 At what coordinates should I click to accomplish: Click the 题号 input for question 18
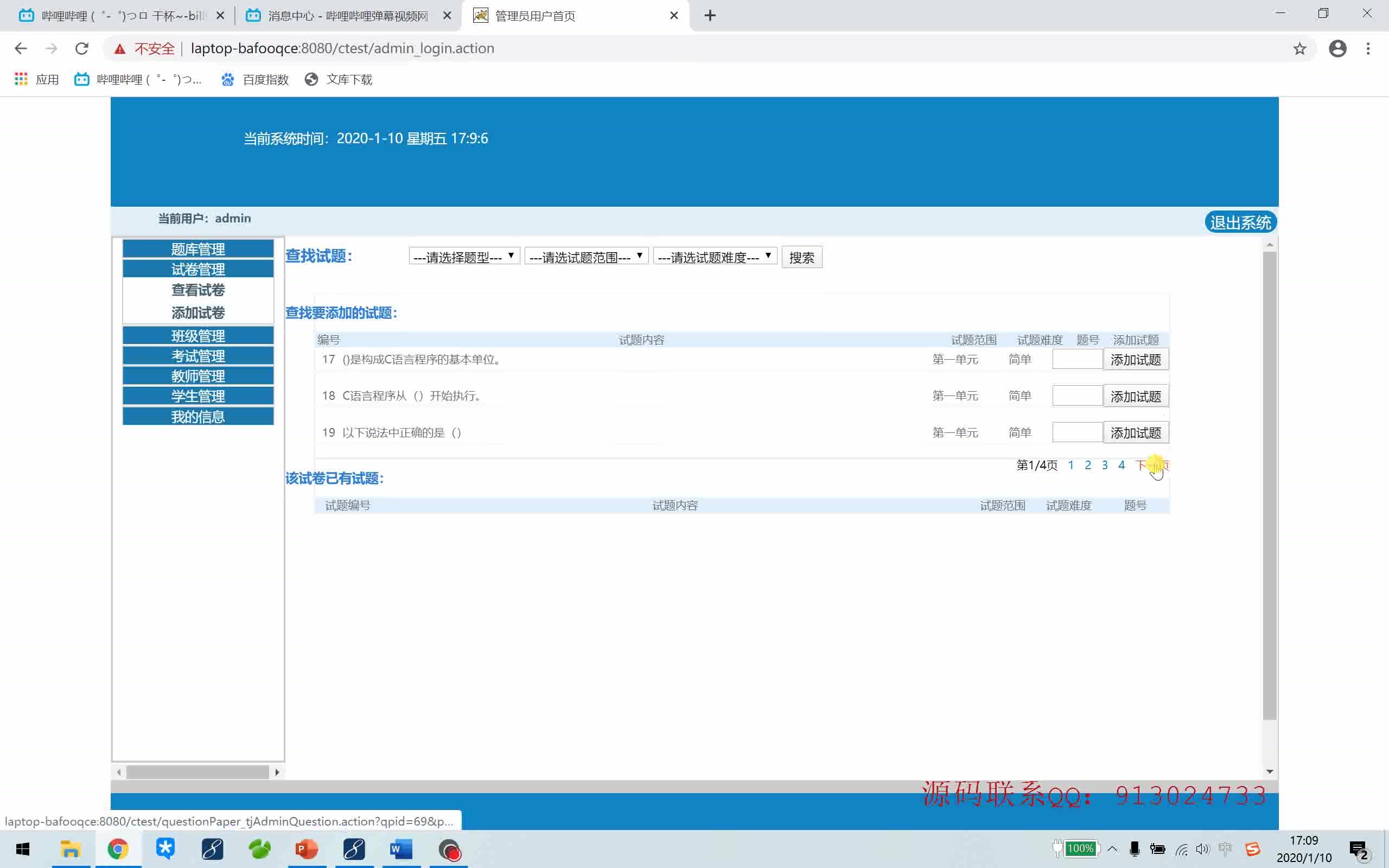point(1078,395)
